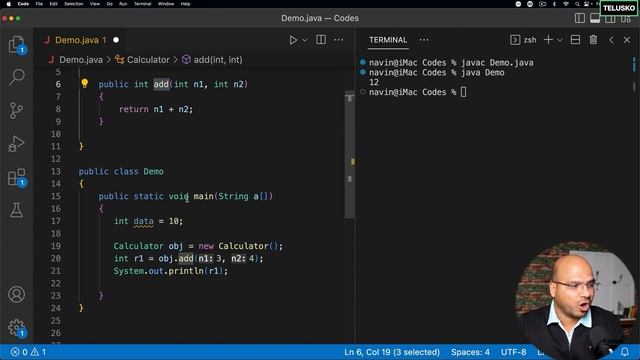Click 'public class Demo' on line 13
This screenshot has width=640, height=360.
(x=121, y=171)
